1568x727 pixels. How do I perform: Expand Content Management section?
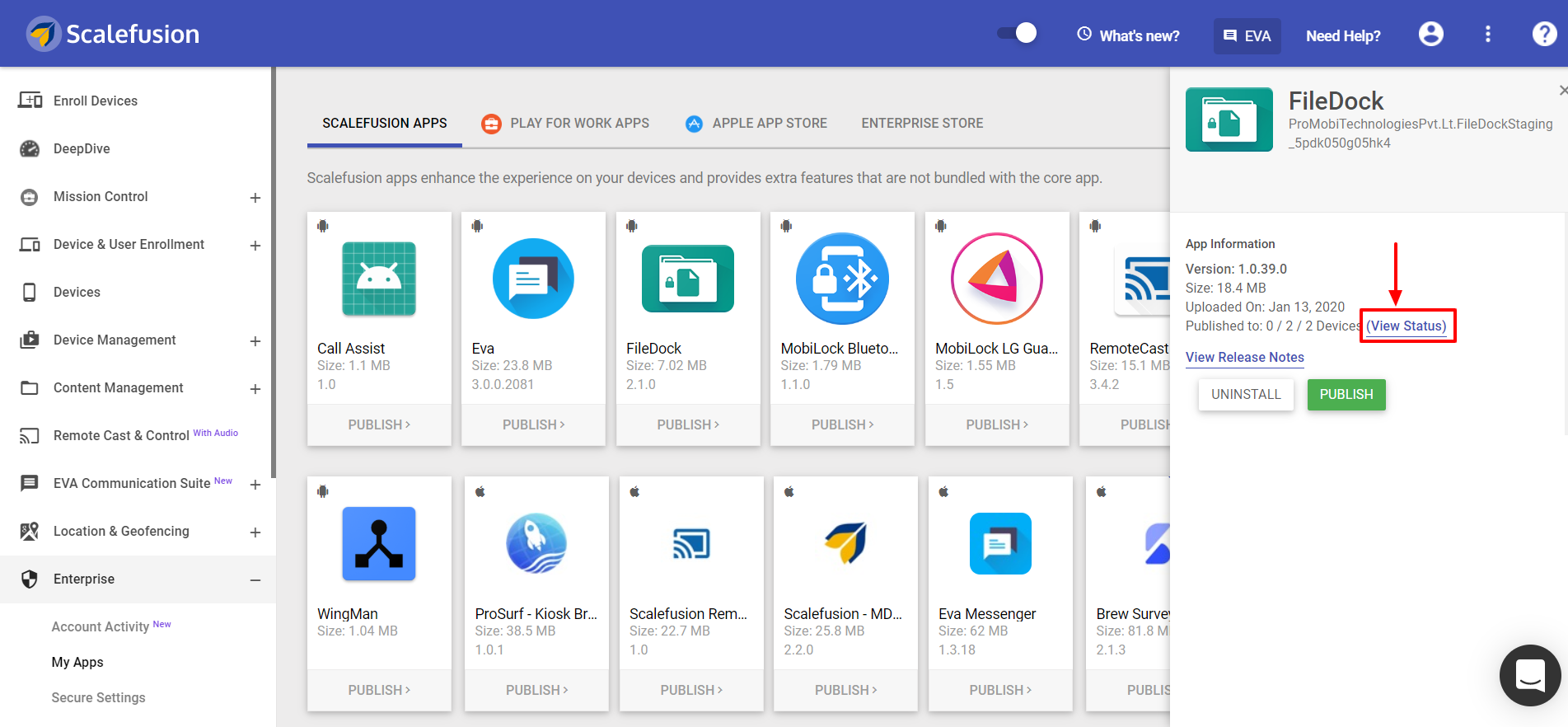coord(255,388)
